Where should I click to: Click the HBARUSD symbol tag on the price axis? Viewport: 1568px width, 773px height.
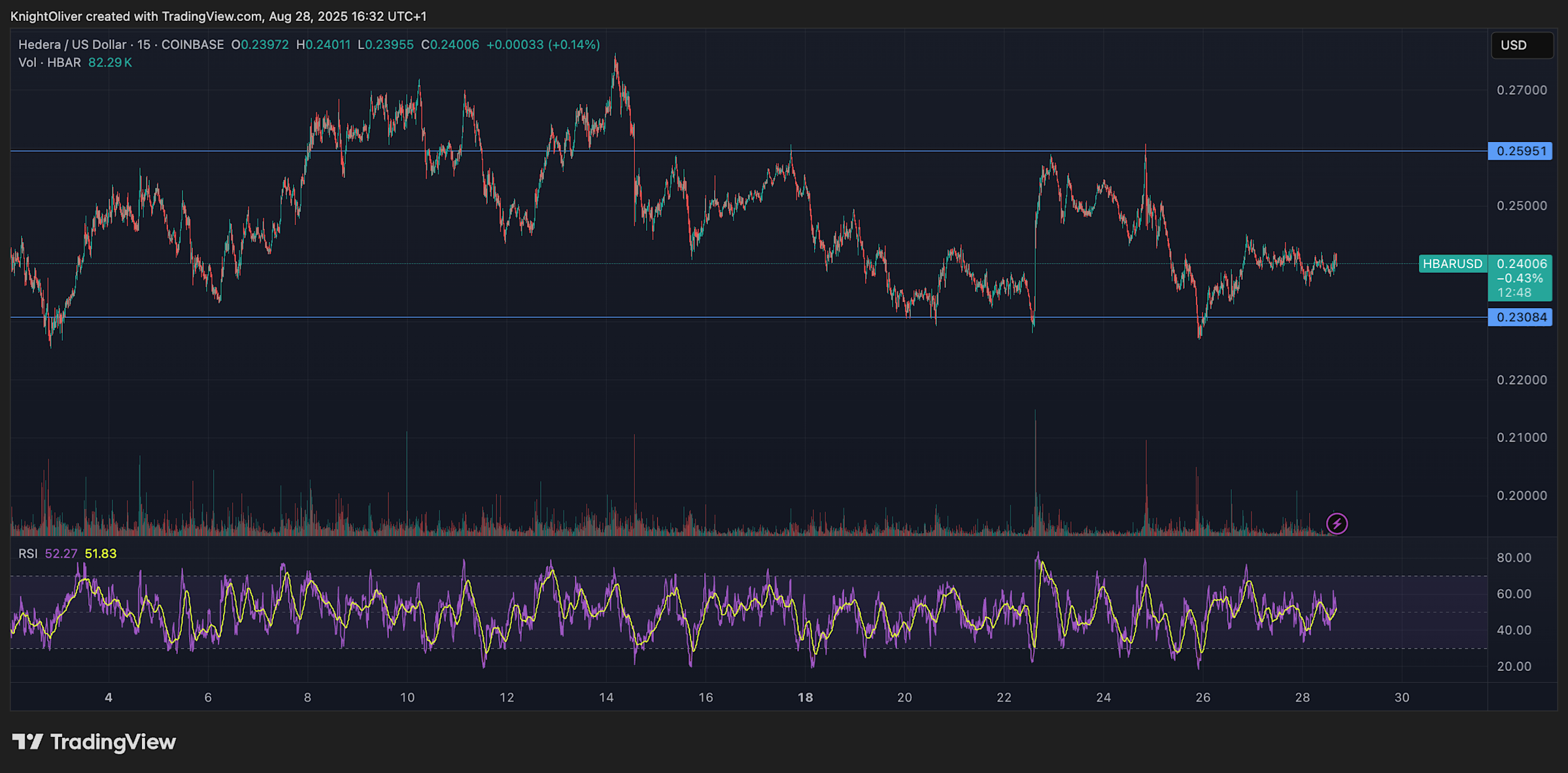pyautogui.click(x=1452, y=264)
